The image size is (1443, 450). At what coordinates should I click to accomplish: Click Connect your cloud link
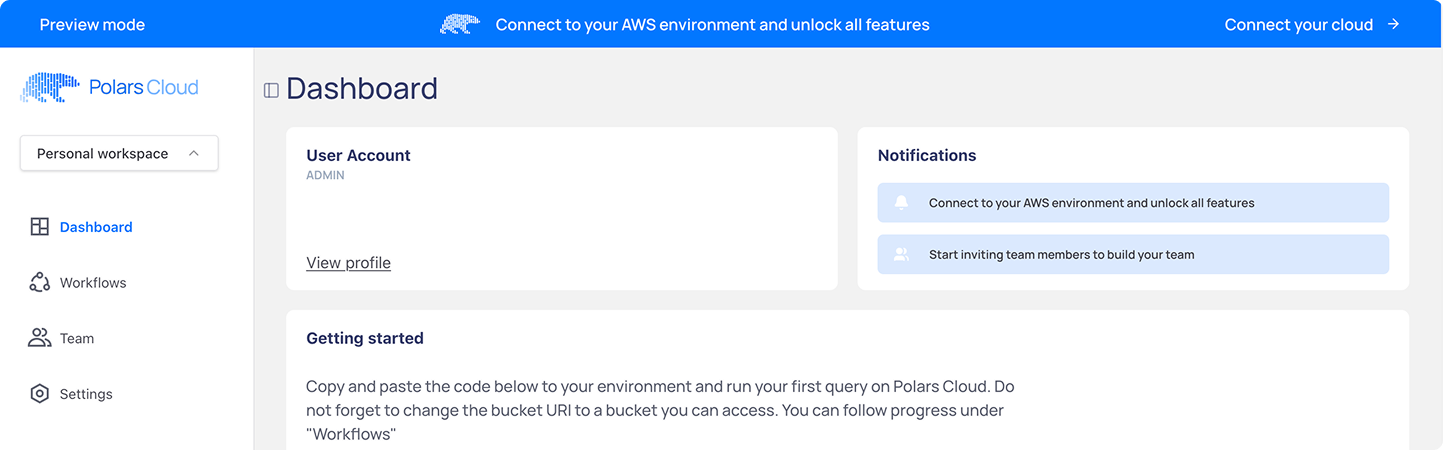click(1298, 24)
